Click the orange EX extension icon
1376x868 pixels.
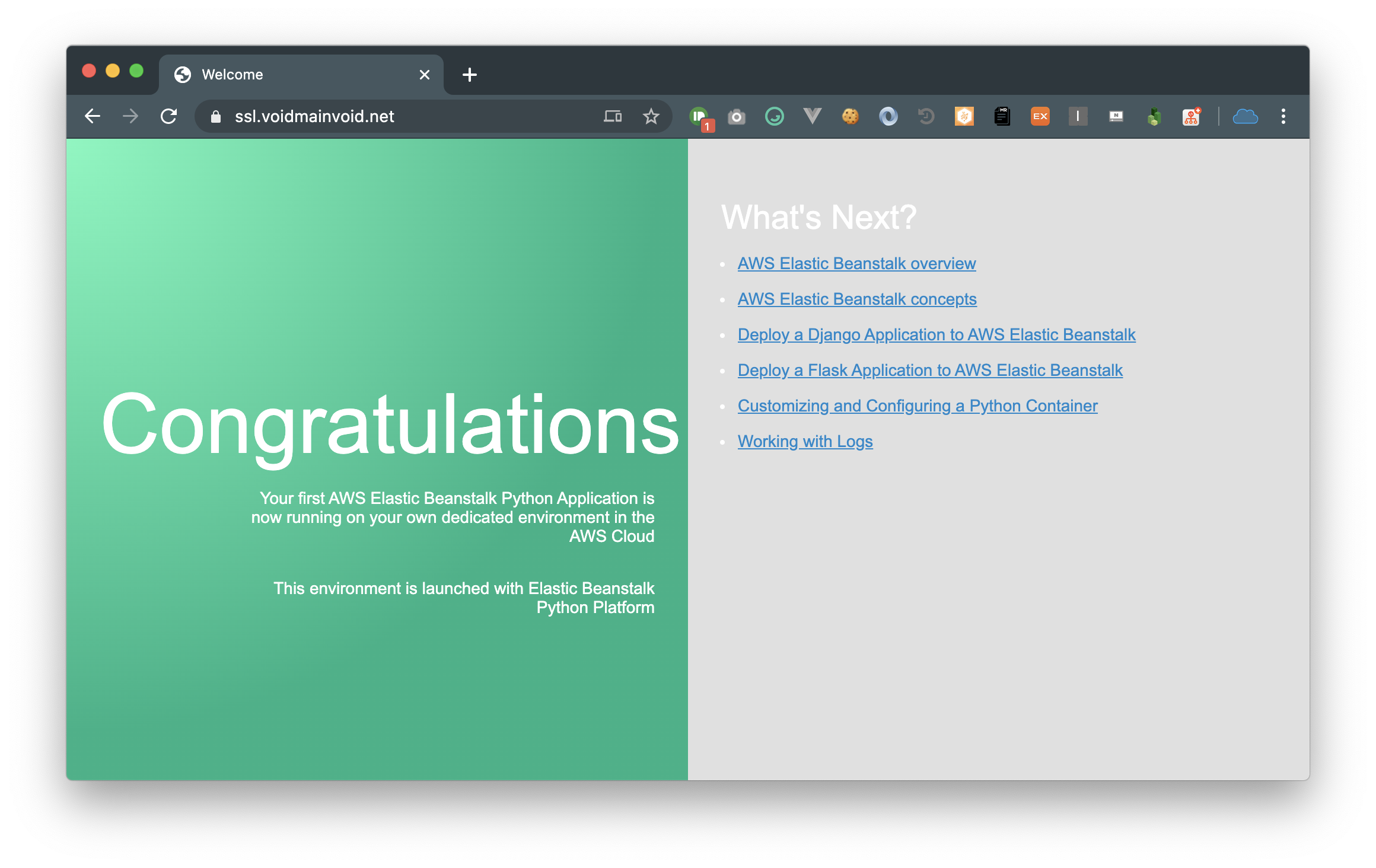(x=1040, y=116)
